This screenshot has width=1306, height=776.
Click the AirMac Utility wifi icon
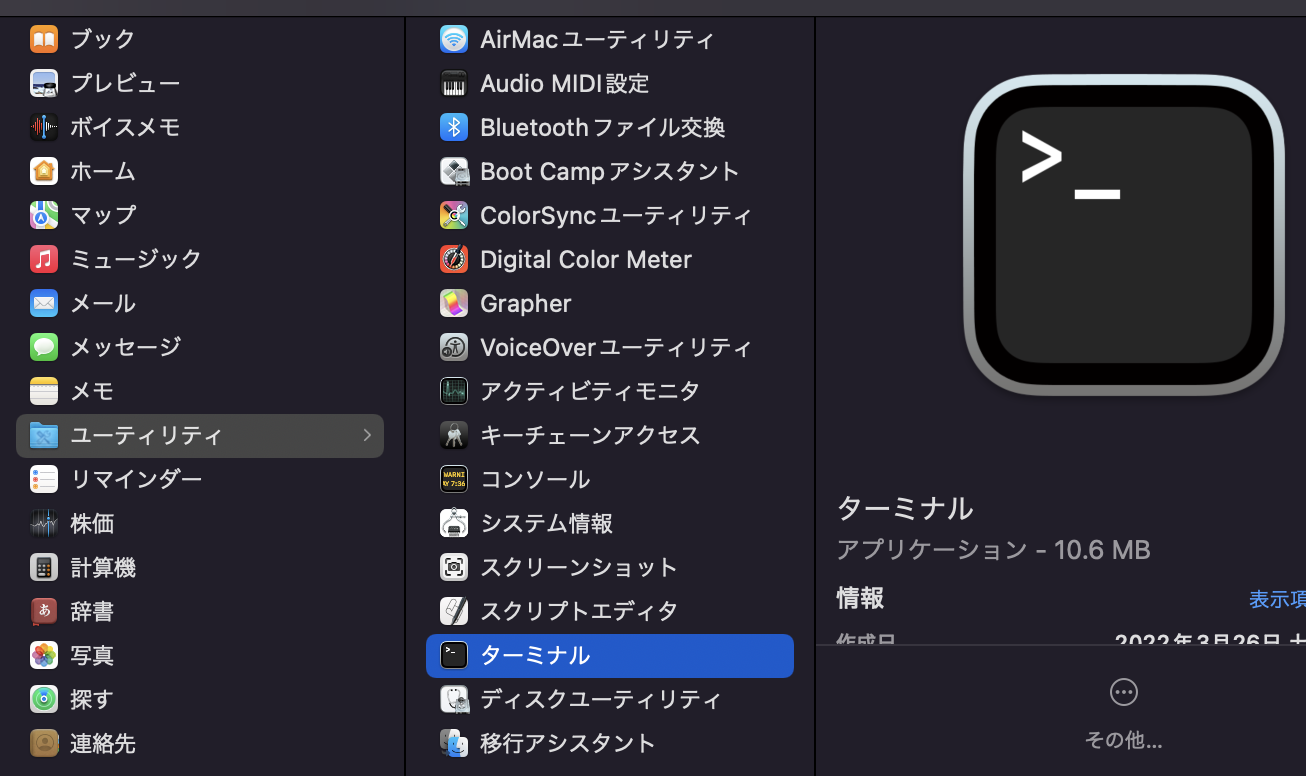(x=454, y=40)
